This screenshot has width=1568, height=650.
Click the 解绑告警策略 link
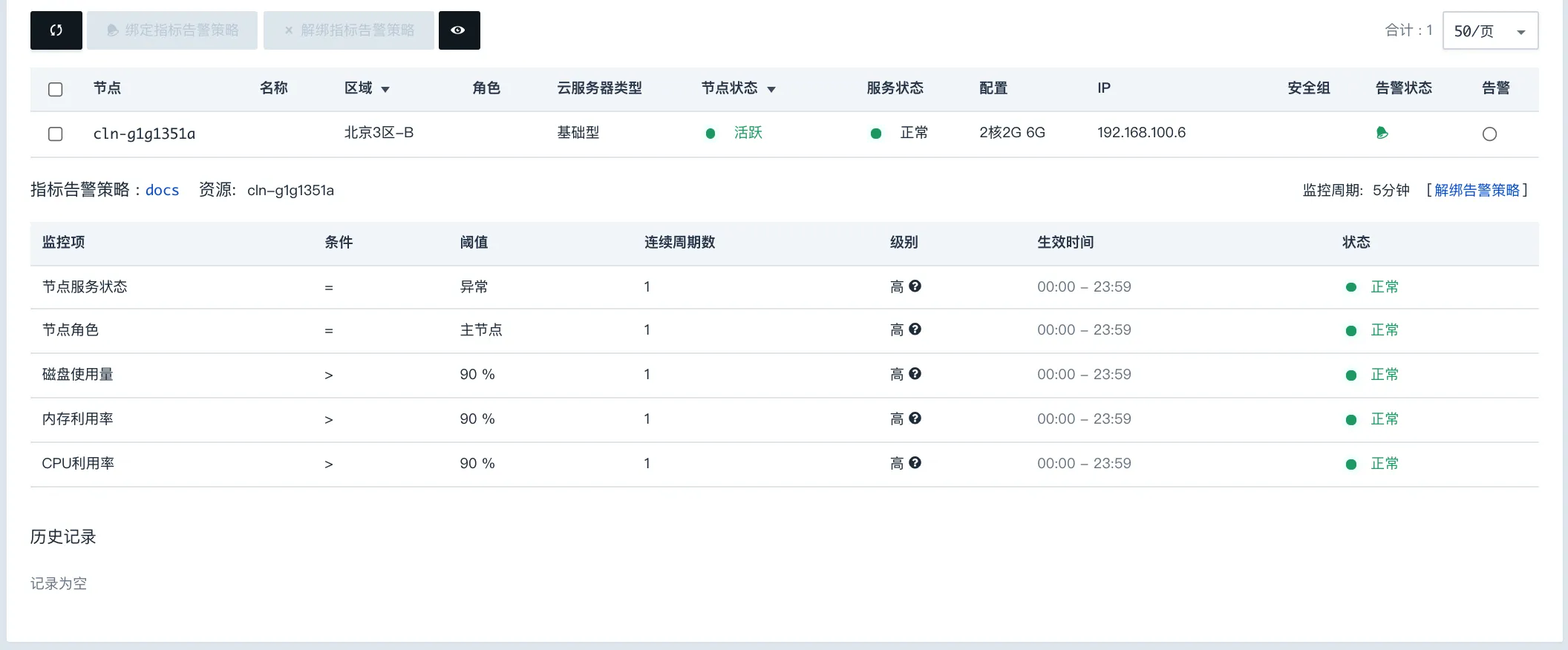tap(1477, 190)
